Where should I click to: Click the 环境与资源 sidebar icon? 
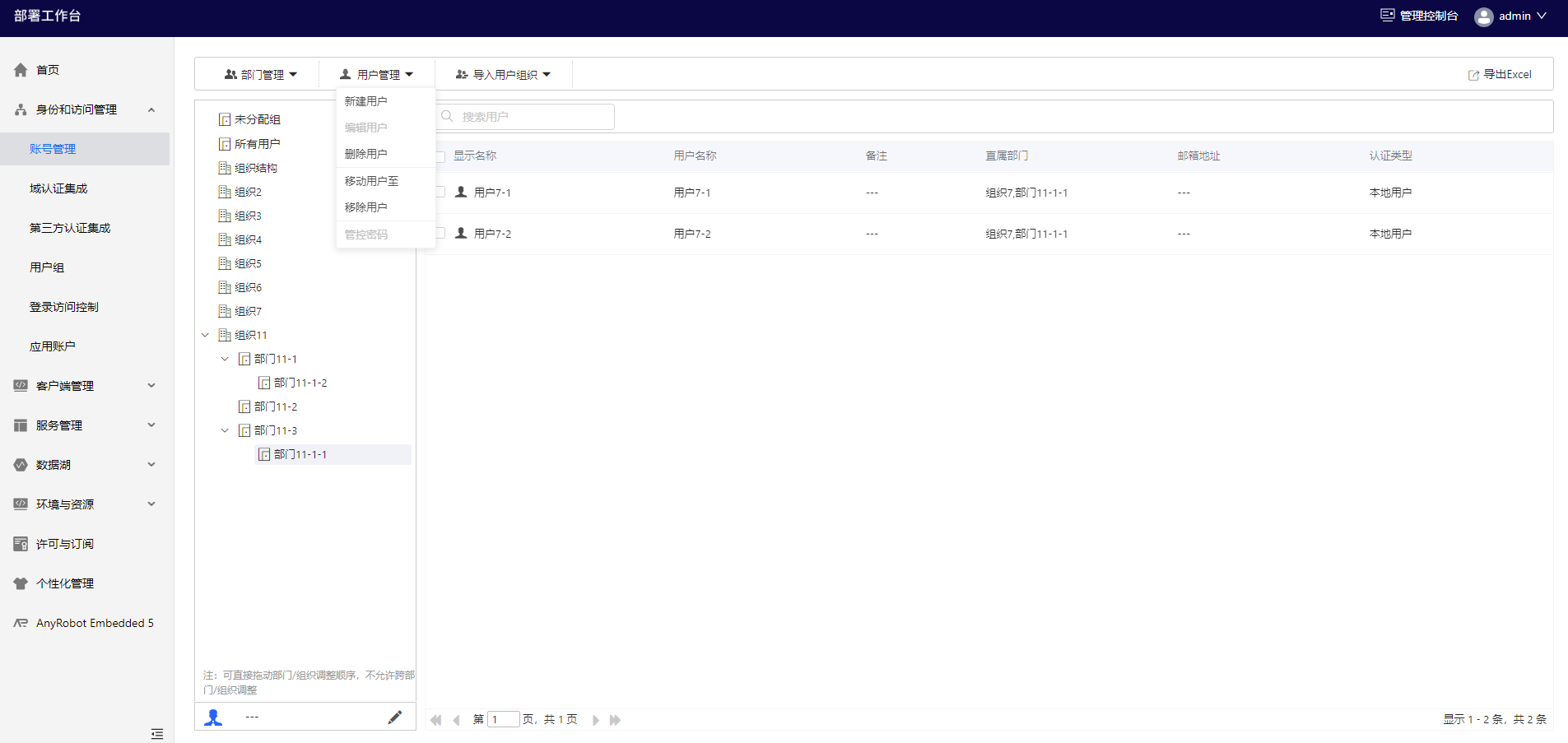21,504
